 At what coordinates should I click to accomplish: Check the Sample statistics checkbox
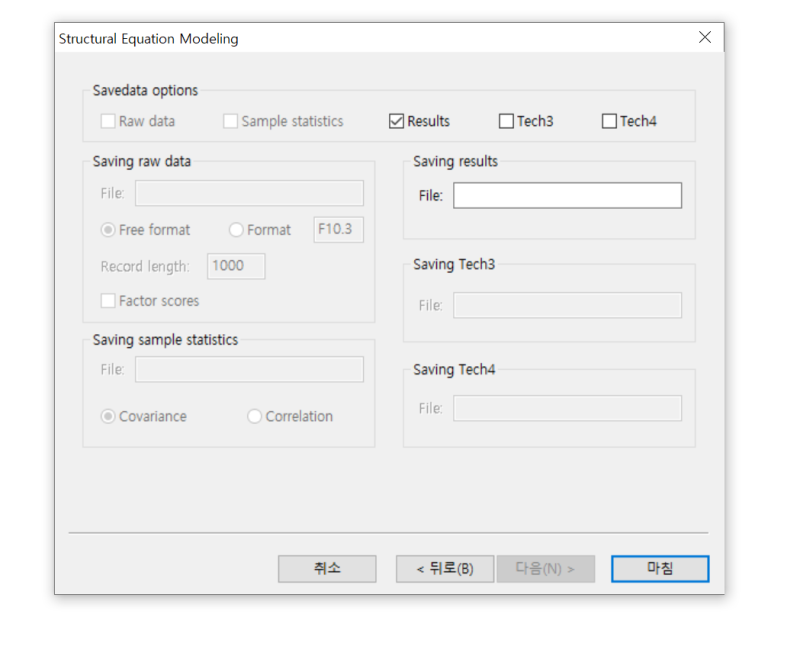coord(230,121)
